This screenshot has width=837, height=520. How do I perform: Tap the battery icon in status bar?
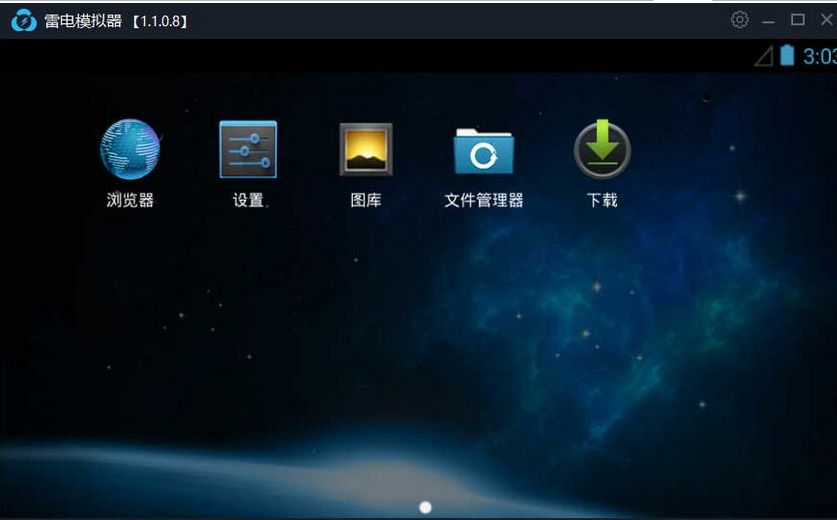click(787, 56)
